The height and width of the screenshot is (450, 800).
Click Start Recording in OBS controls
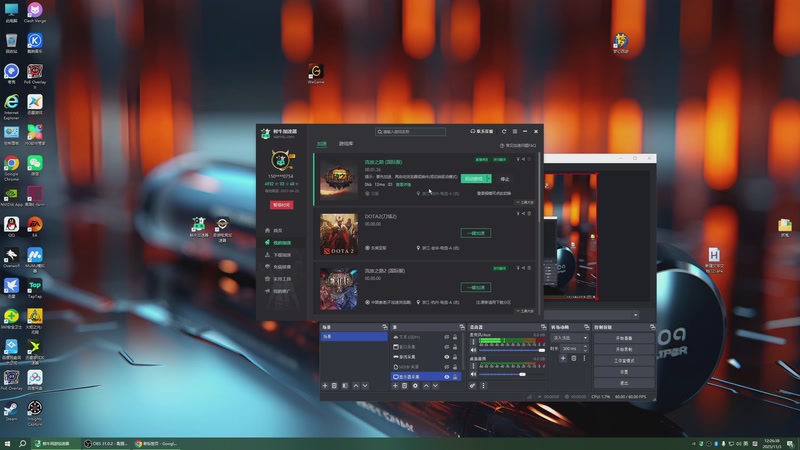pyautogui.click(x=624, y=349)
